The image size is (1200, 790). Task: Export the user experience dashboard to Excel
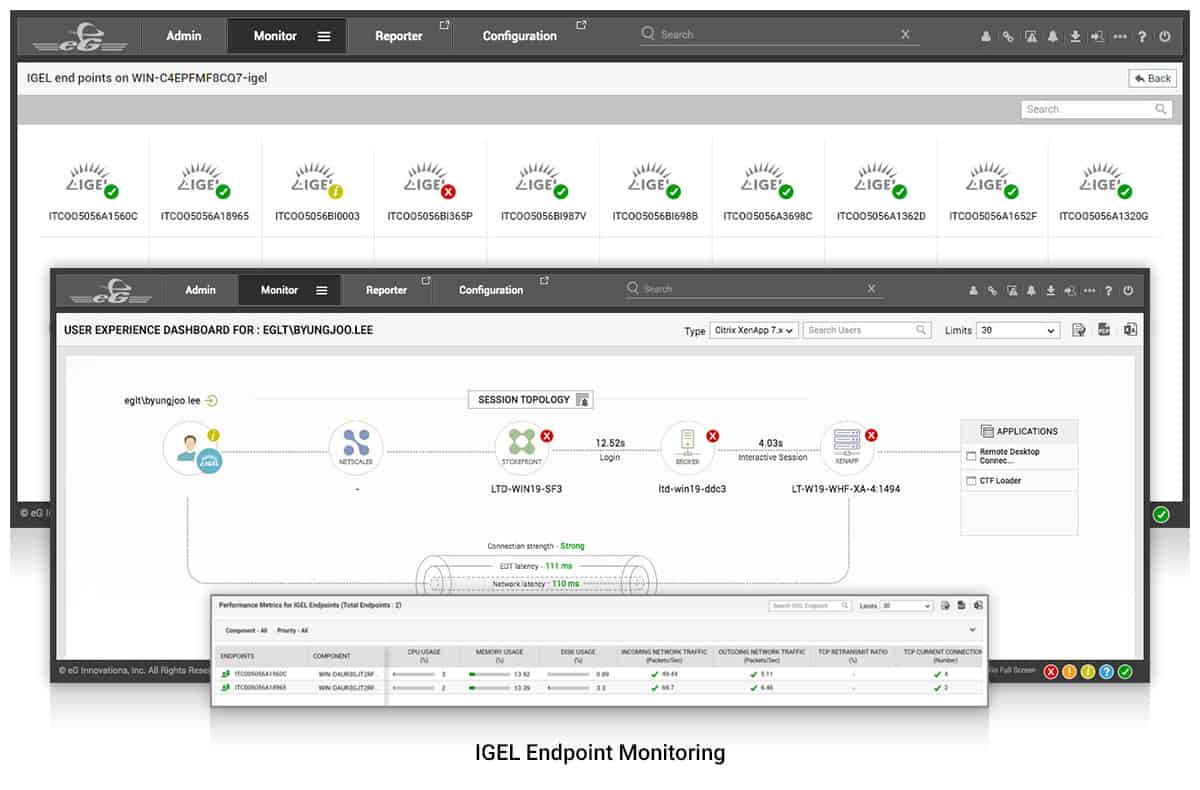point(1130,329)
